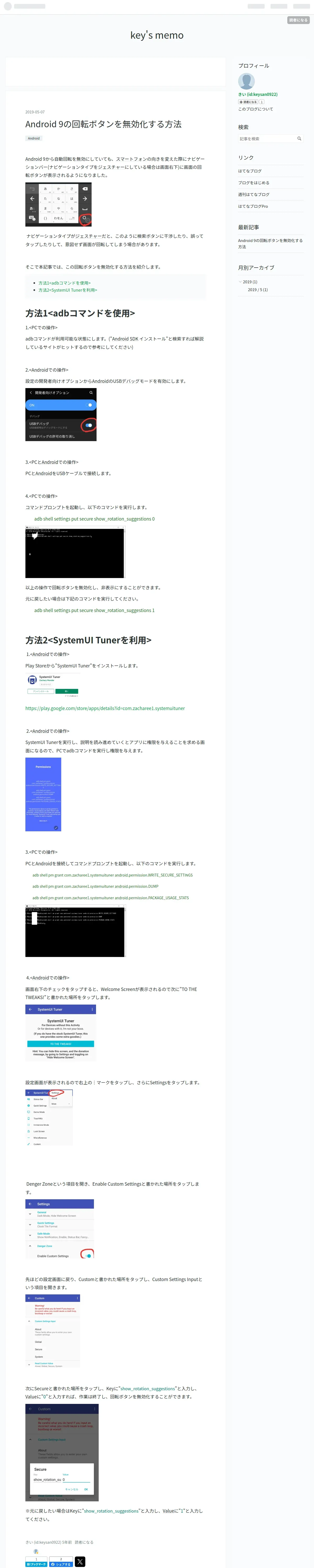Open the はてなブログPro sidebar link
This screenshot has width=314, height=1568.
click(x=253, y=206)
